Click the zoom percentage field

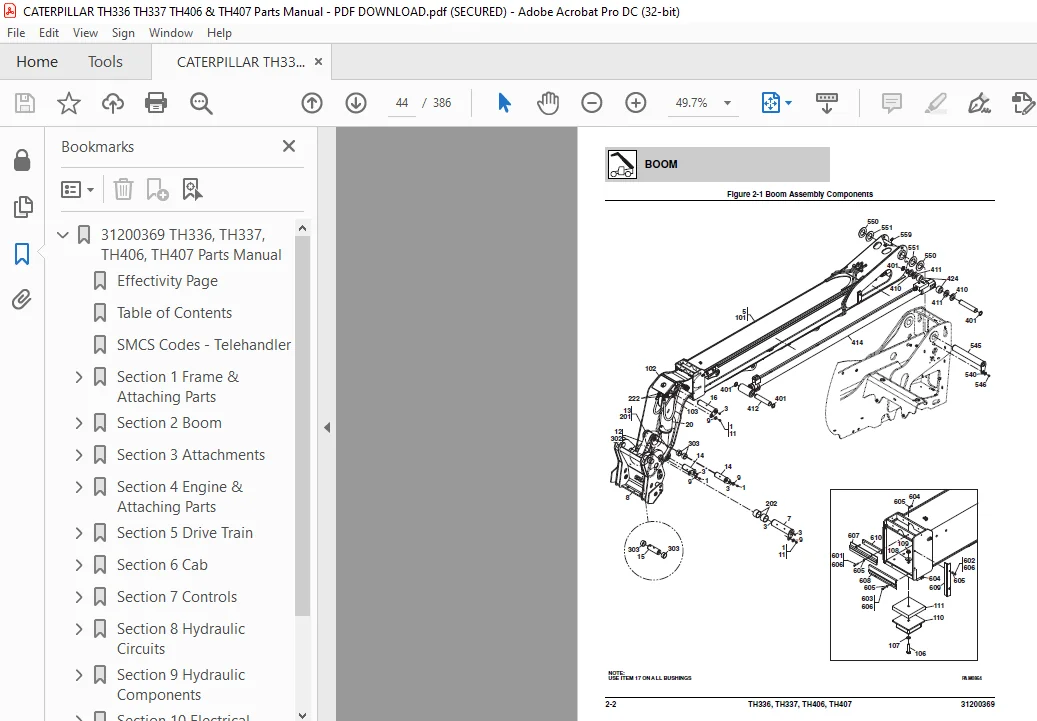[692, 103]
